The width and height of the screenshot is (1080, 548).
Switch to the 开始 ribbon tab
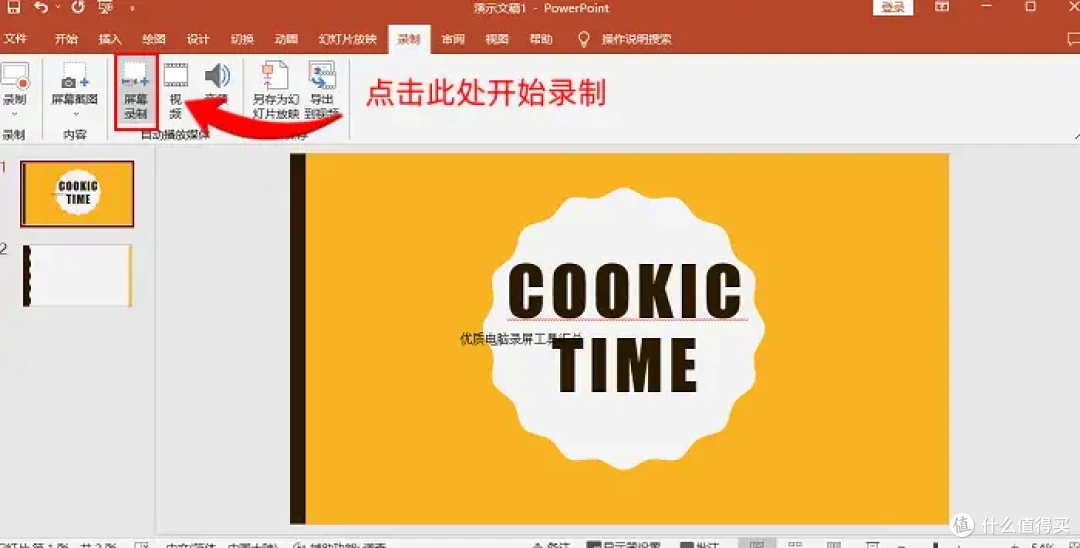tap(66, 39)
